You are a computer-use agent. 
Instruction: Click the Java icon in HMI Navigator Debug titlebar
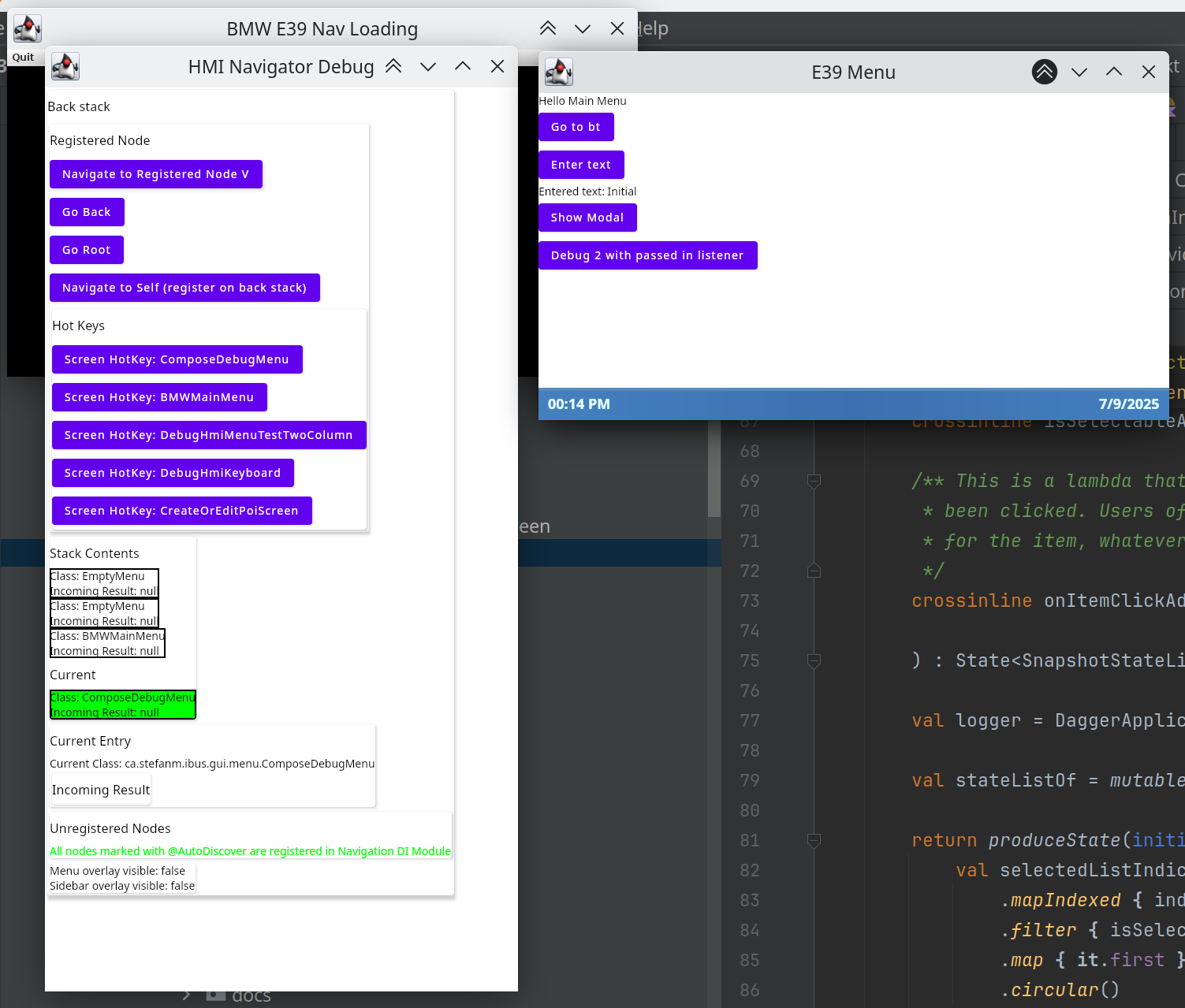(65, 67)
